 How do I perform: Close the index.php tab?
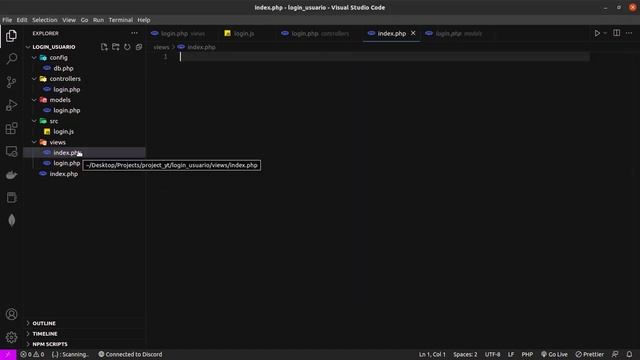413,33
